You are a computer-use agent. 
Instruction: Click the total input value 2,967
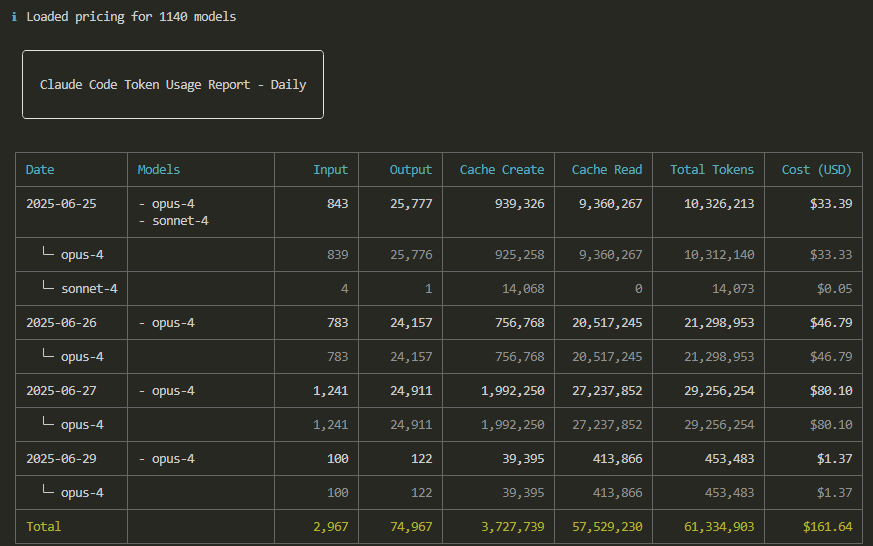coord(330,527)
